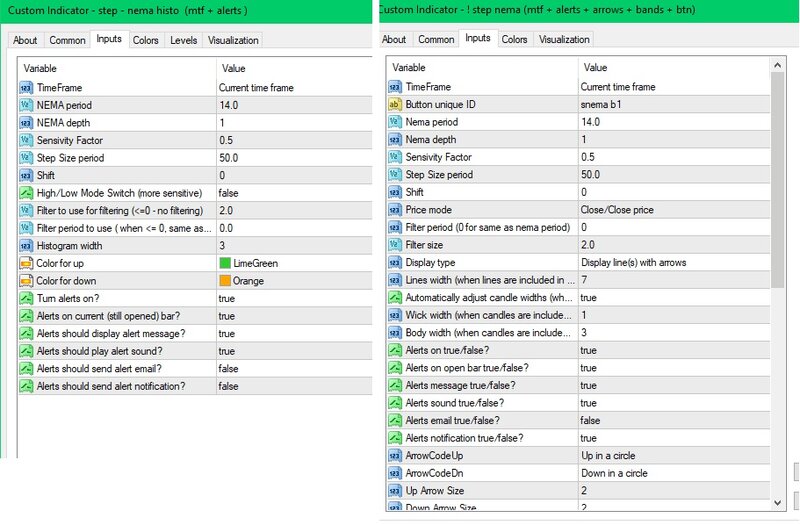Screen dimensions: 800x525
Task: Click the Histogram width row icon
Action: [x=26, y=245]
